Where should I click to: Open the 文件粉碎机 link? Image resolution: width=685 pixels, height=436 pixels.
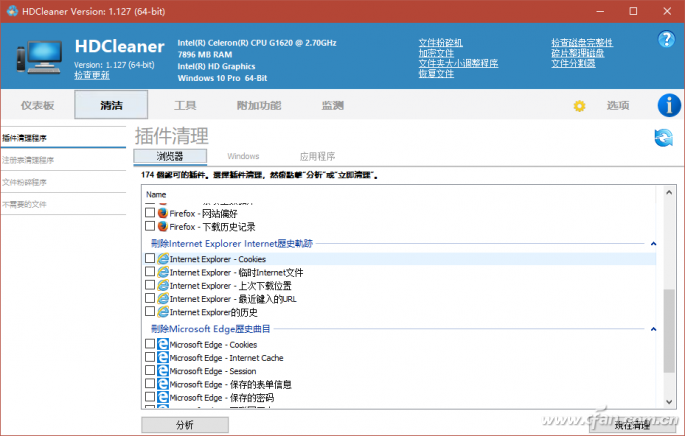(440, 43)
